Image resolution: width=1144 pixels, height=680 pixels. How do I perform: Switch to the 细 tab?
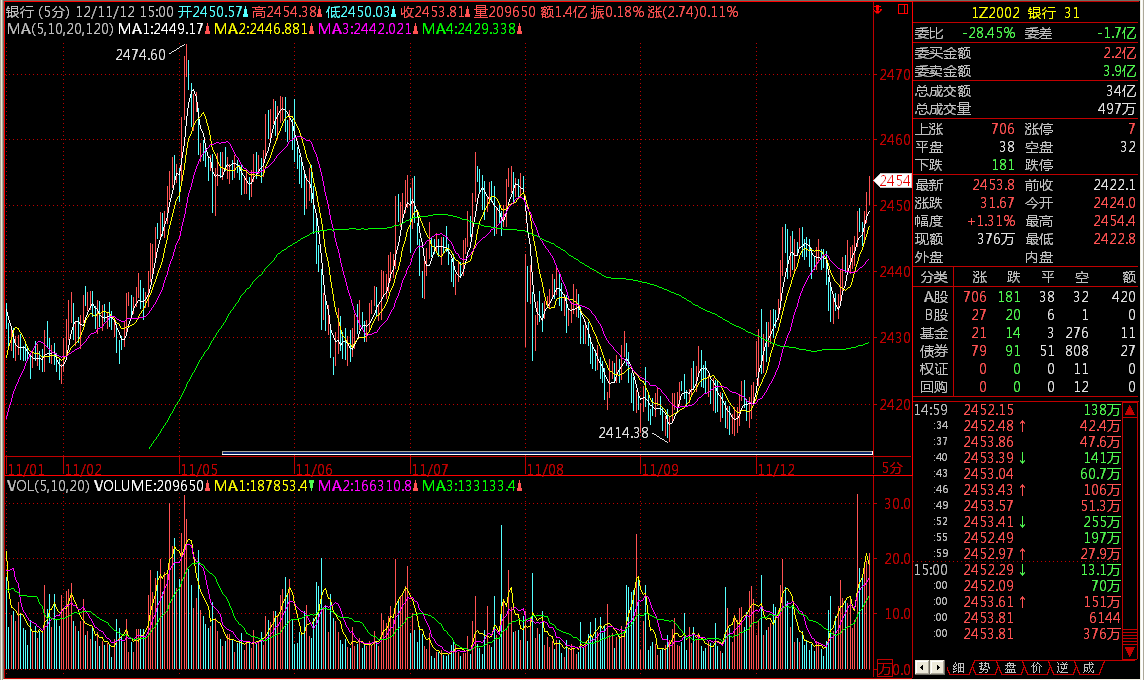958,668
